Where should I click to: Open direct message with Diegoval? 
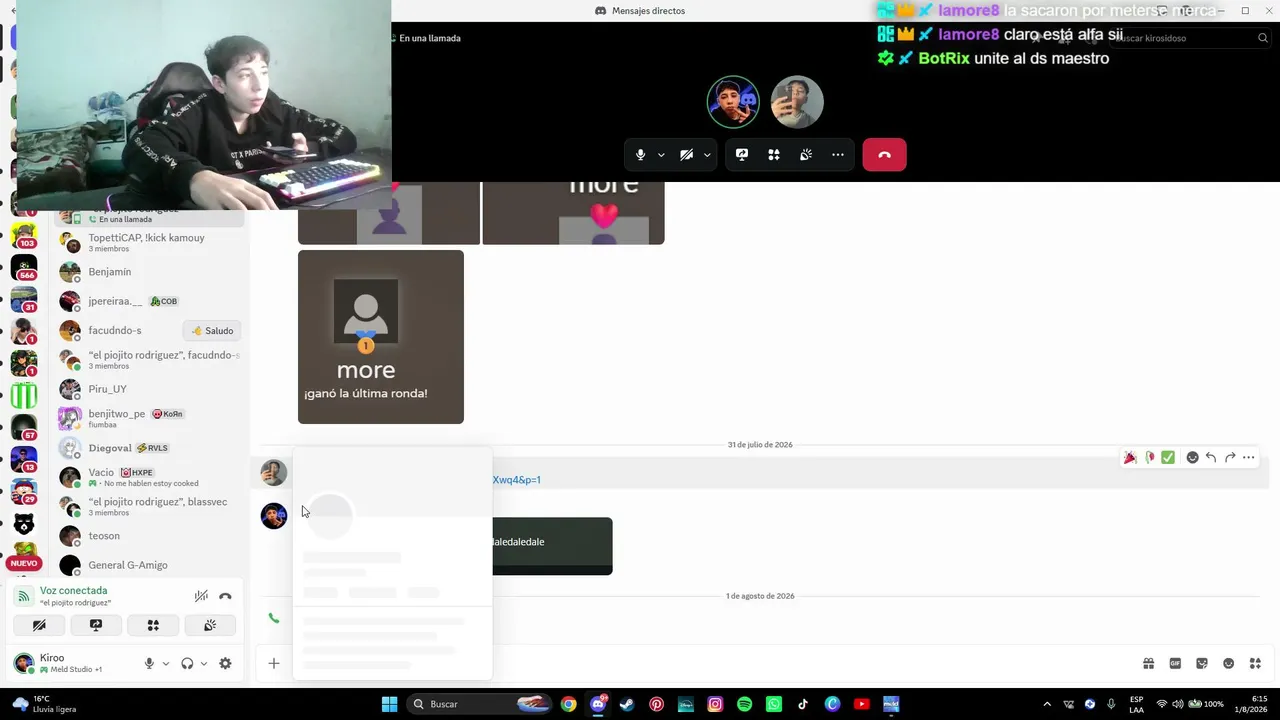149,448
